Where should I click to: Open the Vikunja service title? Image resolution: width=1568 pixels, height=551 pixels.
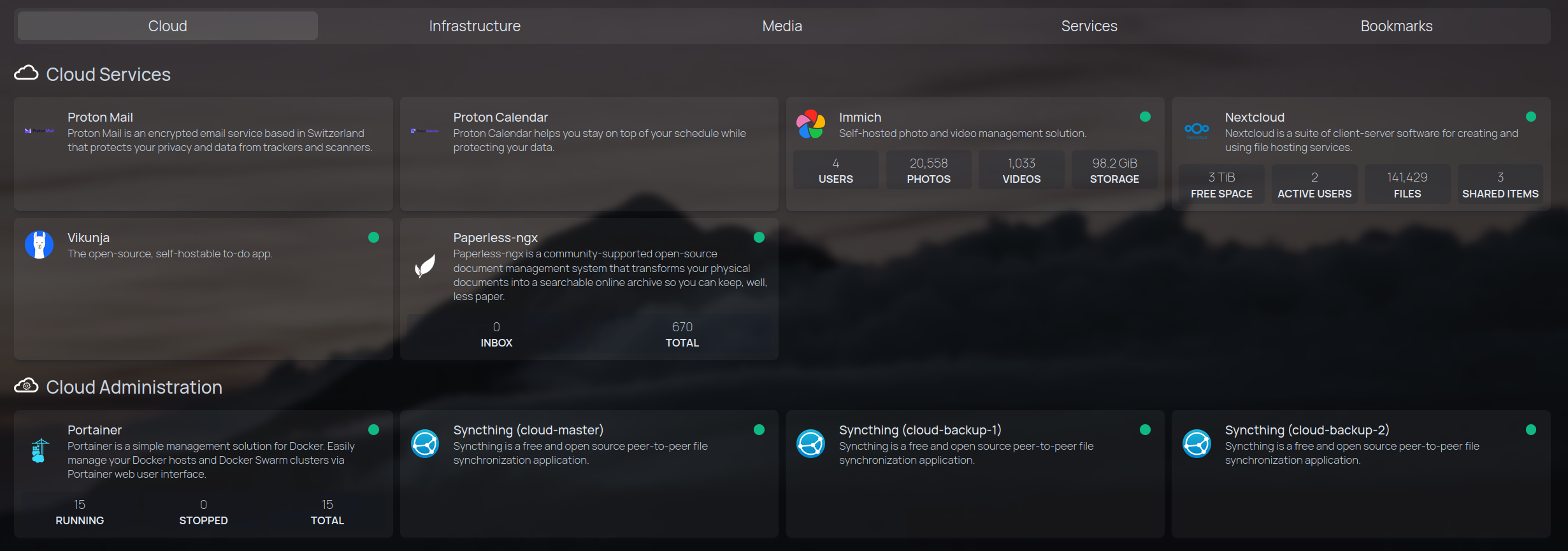click(89, 238)
